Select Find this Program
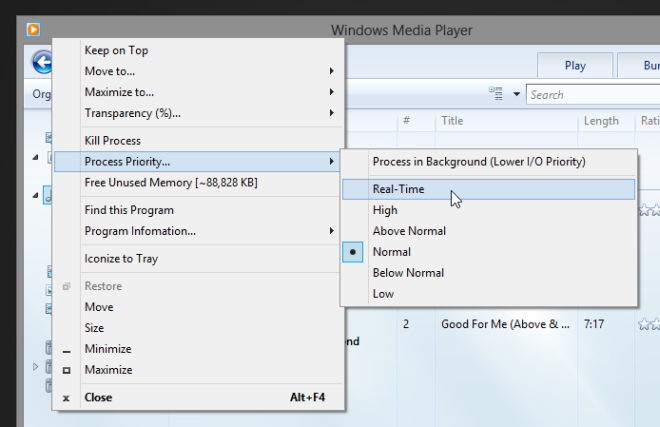The height and width of the screenshot is (427, 660). point(198,210)
